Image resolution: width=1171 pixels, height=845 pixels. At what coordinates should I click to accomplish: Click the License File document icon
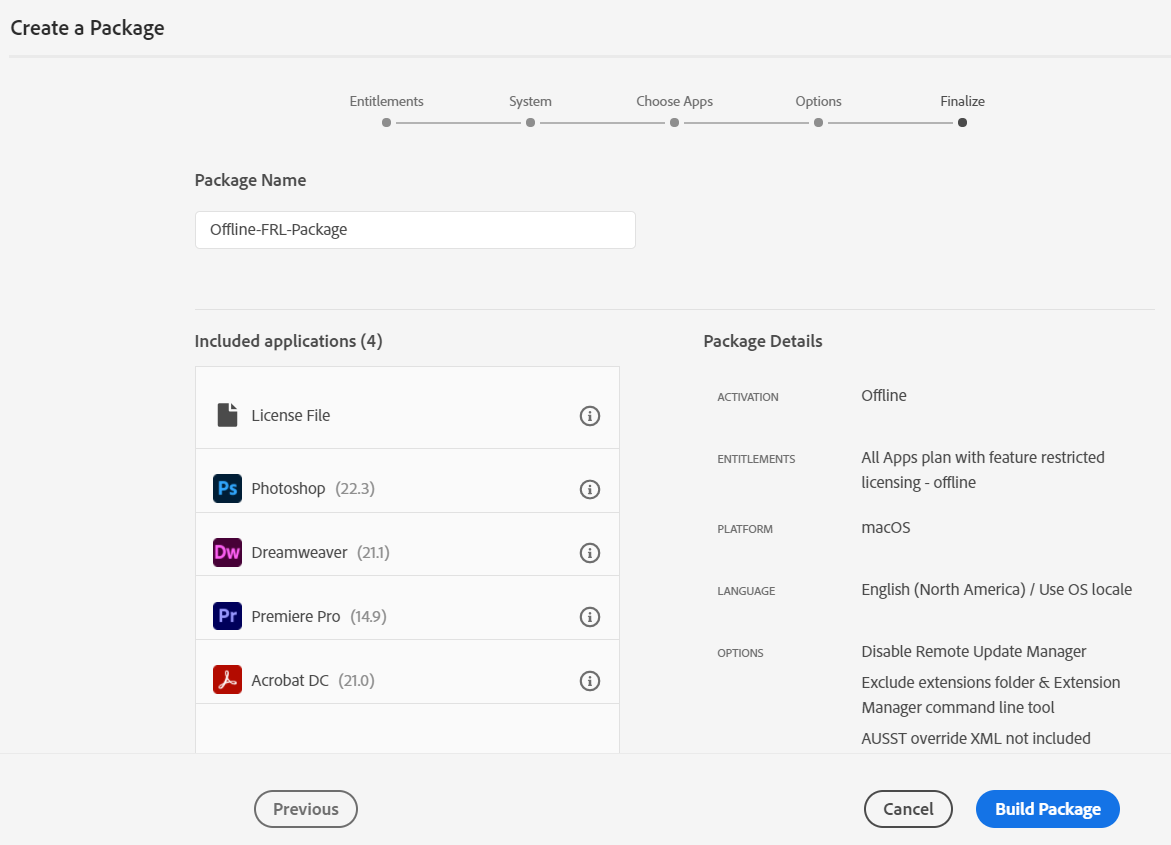point(227,415)
